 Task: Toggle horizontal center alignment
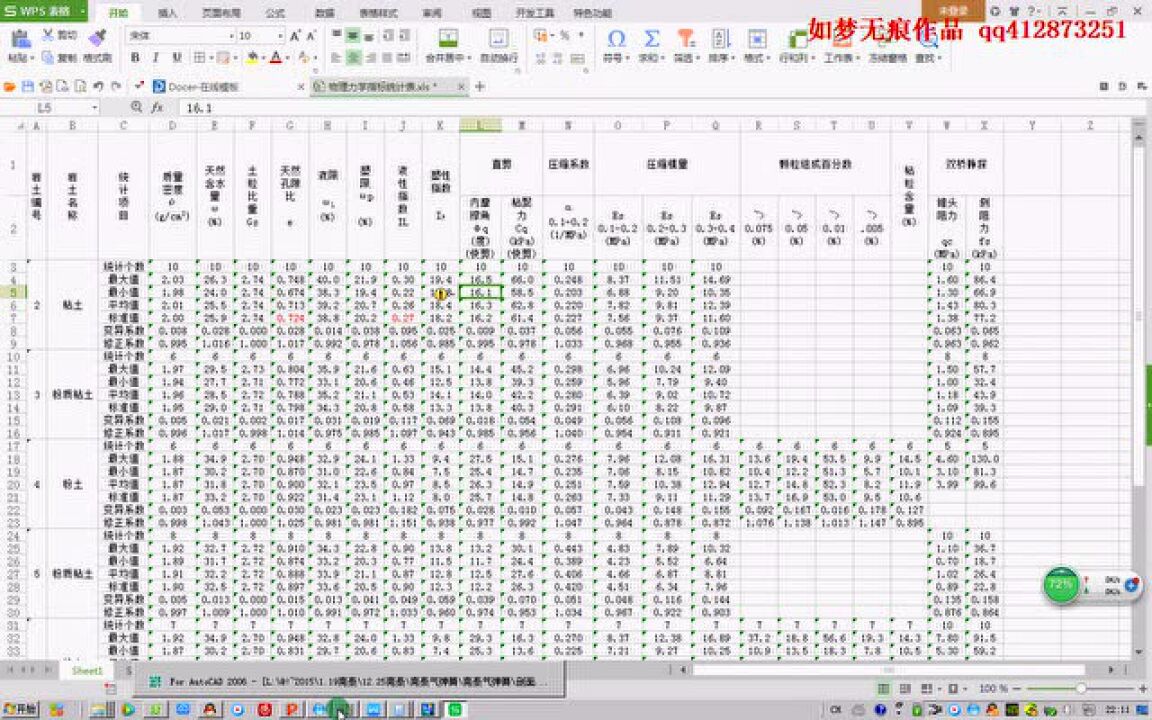(x=353, y=57)
